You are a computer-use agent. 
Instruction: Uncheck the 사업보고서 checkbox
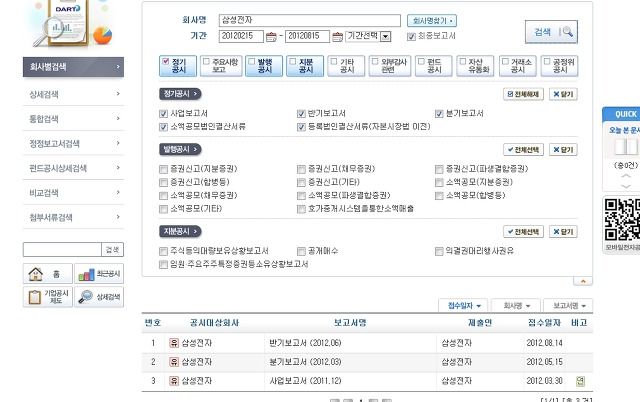(163, 114)
